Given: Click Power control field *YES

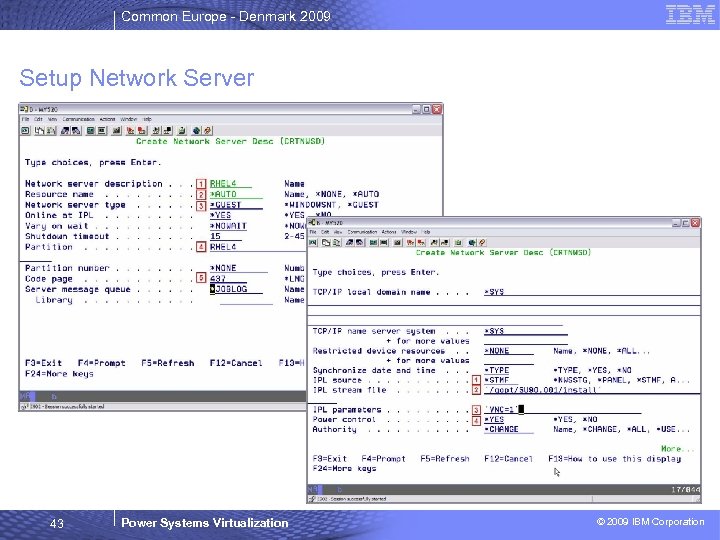Looking at the screenshot, I should (496, 420).
